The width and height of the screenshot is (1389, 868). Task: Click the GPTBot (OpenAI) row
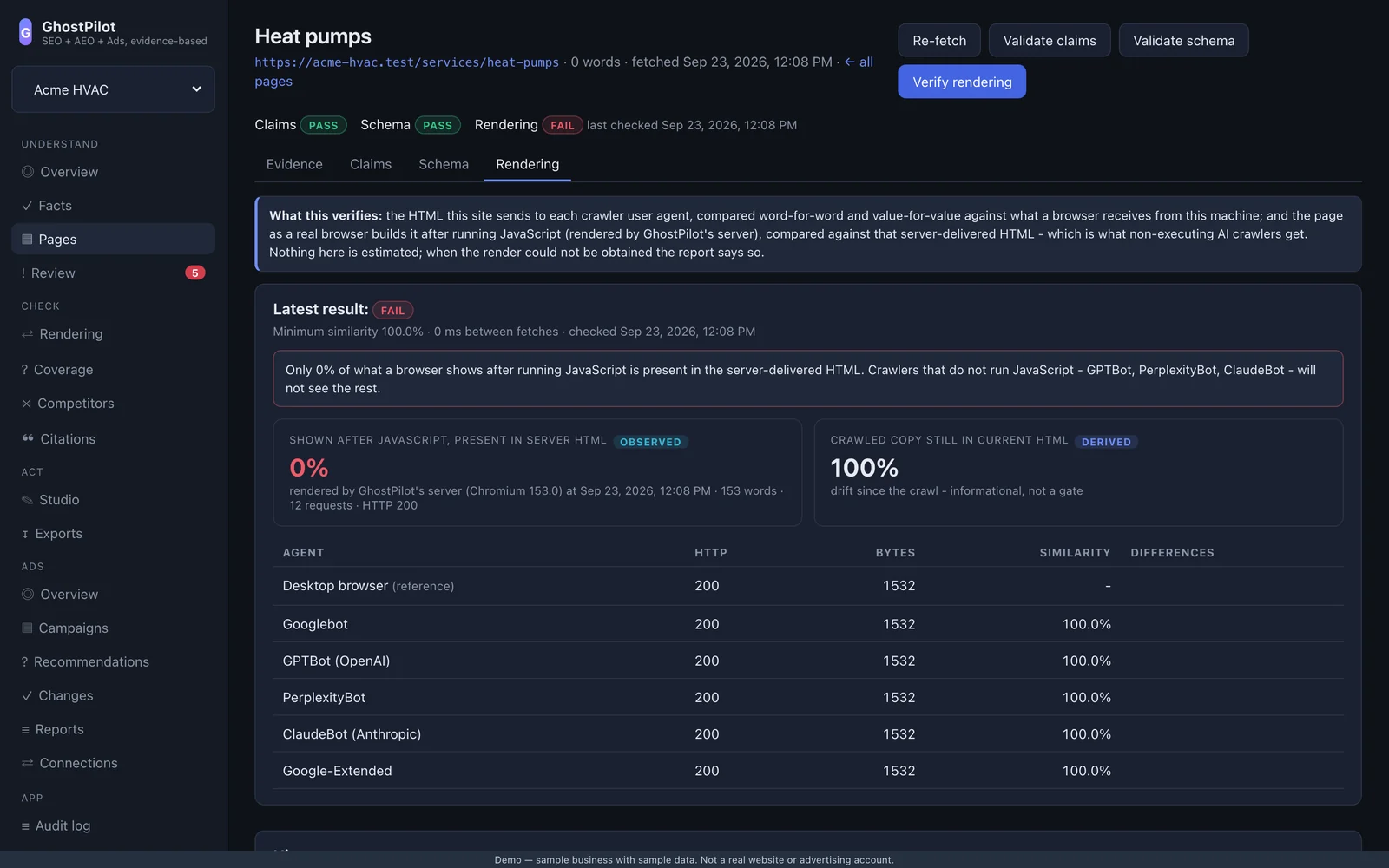click(x=808, y=661)
